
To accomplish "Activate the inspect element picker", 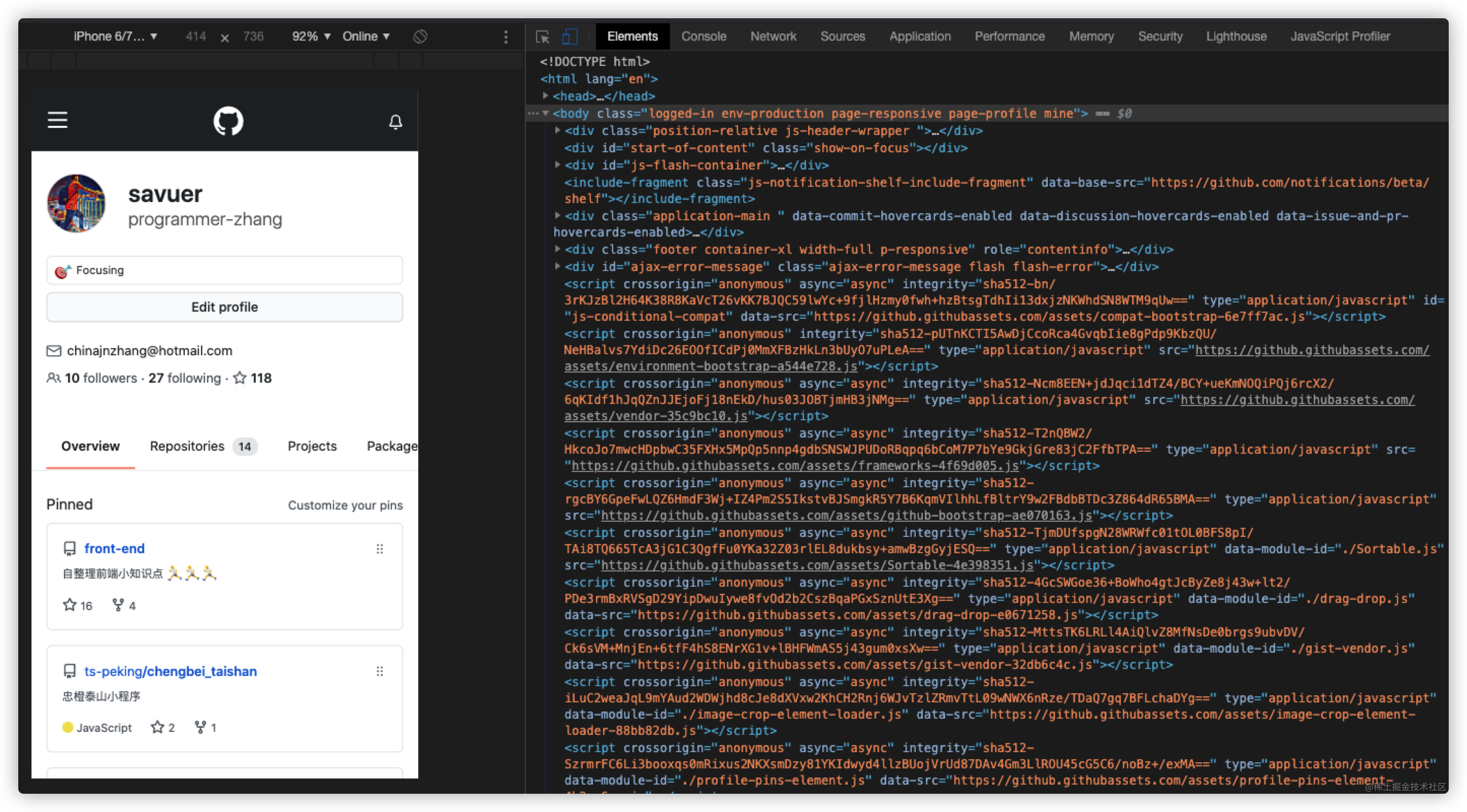I will (x=542, y=37).
